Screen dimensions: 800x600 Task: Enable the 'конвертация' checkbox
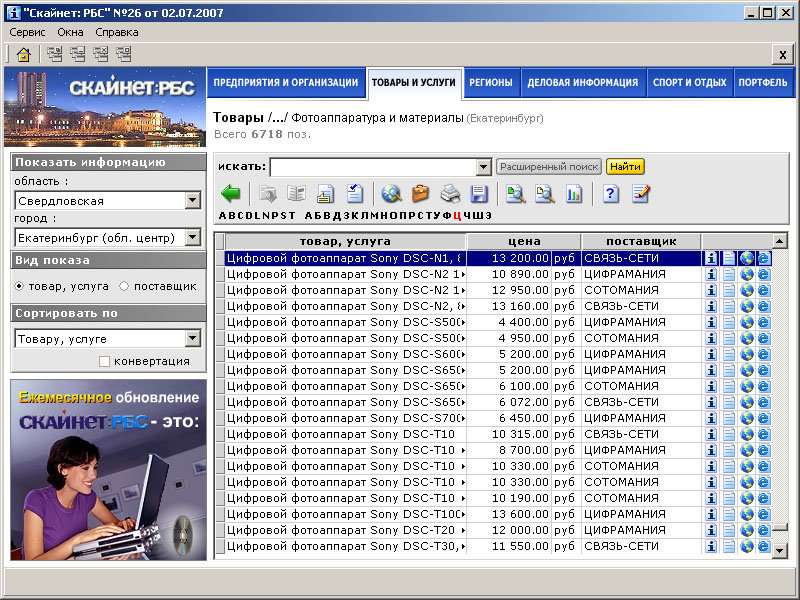coord(104,361)
